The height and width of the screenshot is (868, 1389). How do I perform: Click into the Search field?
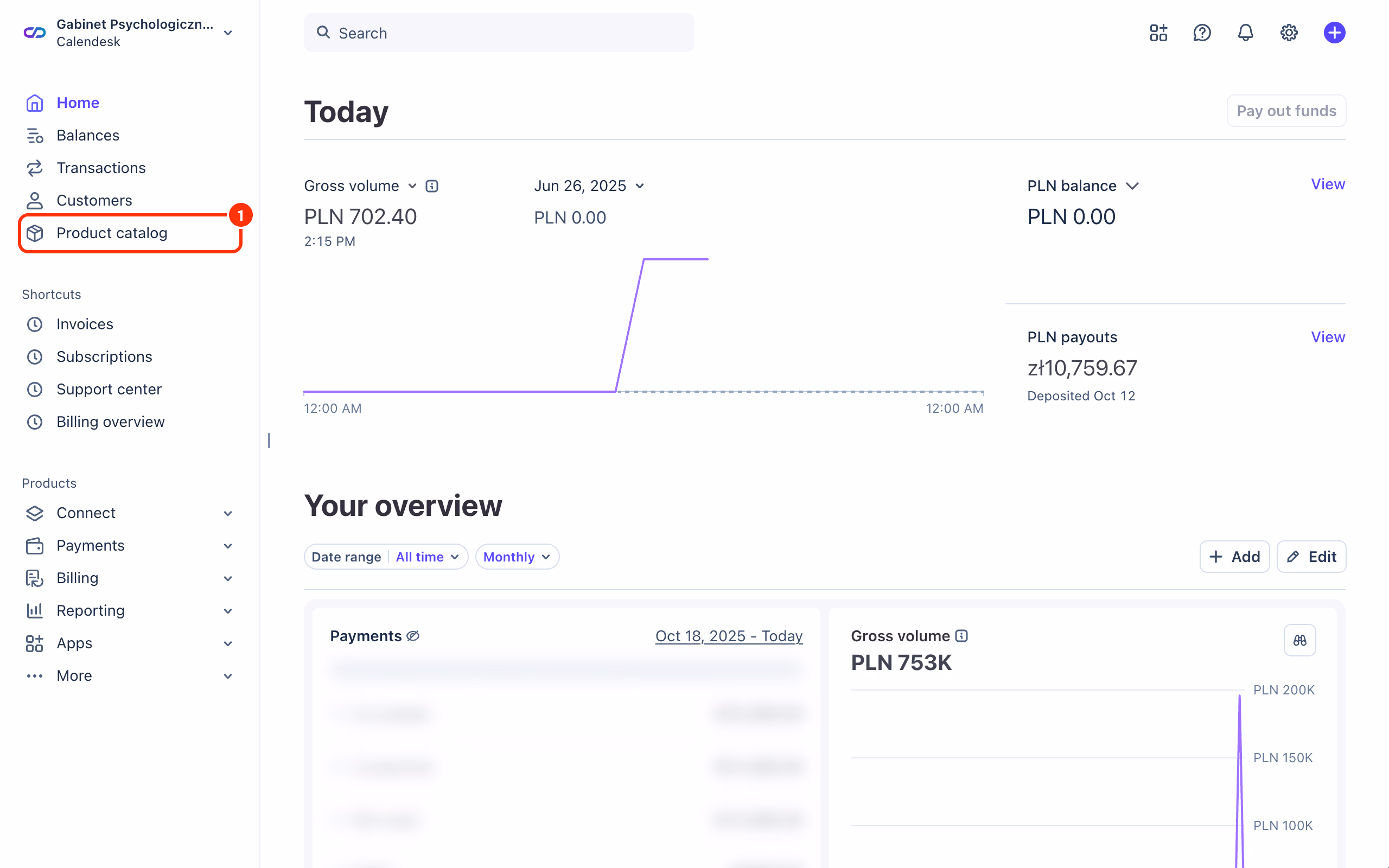point(499,33)
